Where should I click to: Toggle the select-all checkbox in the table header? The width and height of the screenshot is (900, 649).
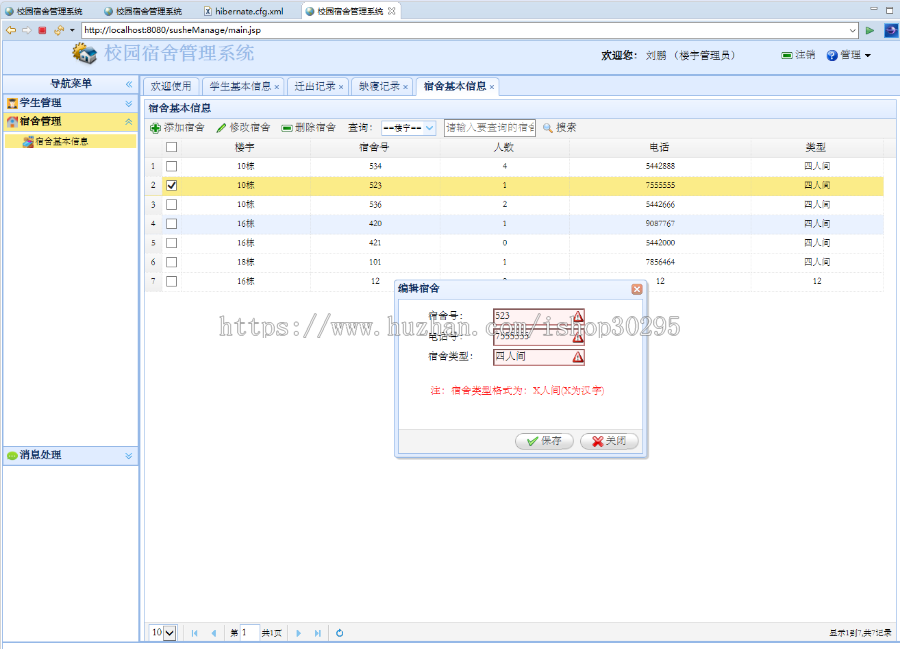coord(171,147)
